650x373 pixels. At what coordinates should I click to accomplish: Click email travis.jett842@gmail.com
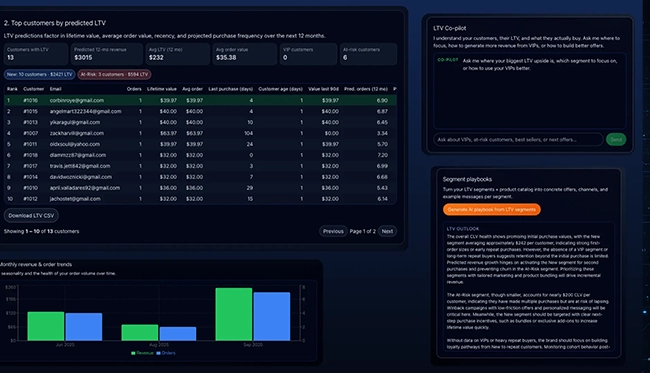(80, 166)
